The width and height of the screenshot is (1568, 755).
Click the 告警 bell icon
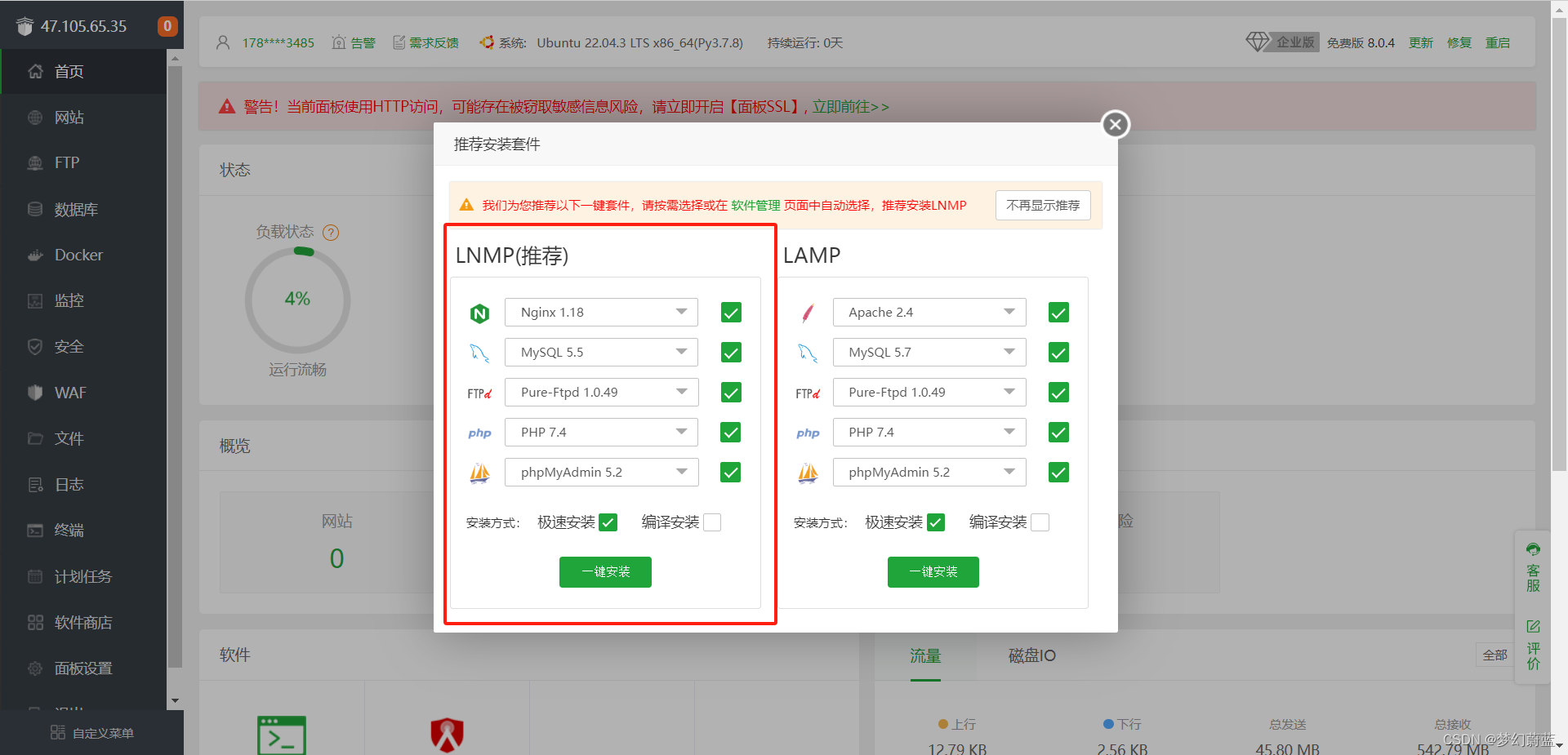339,42
